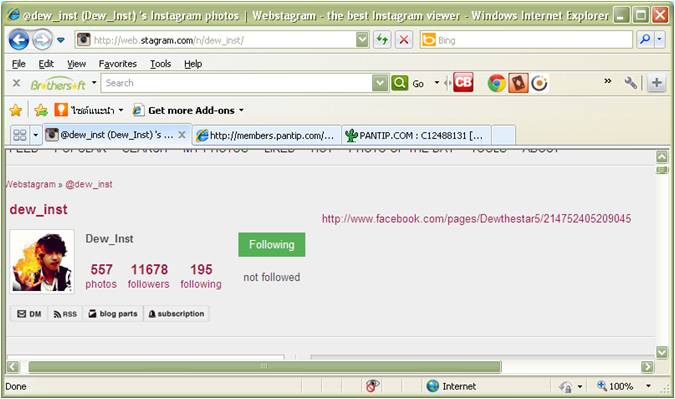Click the red Stop loading icon
Image resolution: width=675 pixels, height=399 pixels.
point(404,40)
